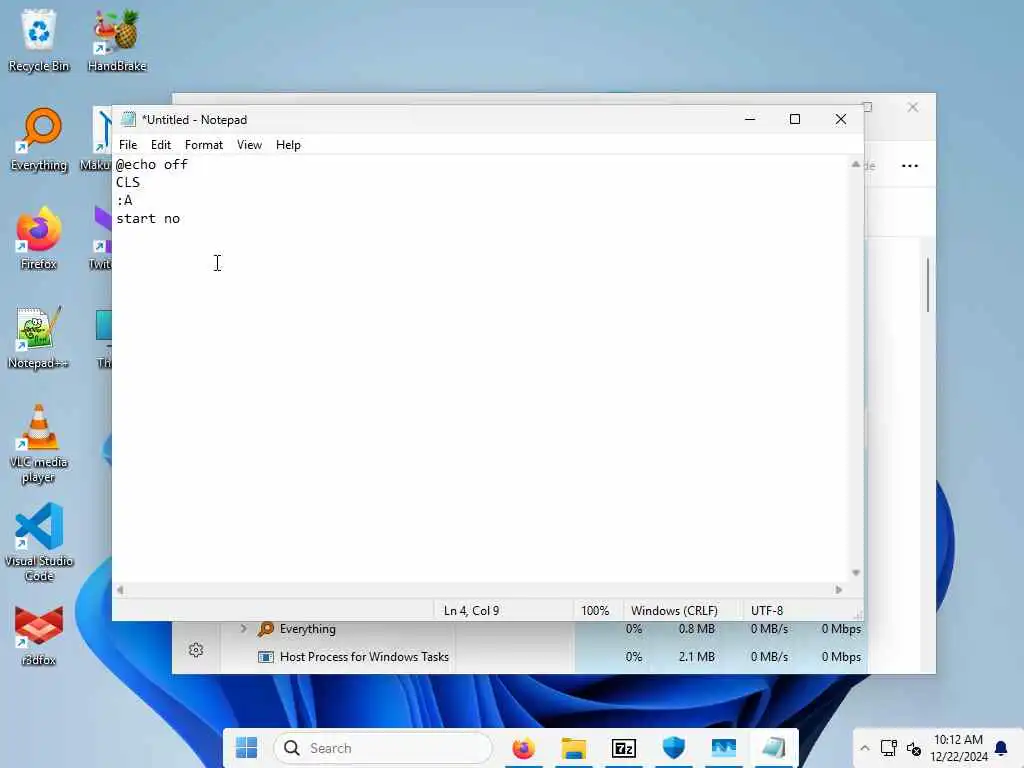Open the Notepad File menu
The image size is (1024, 768).
(x=128, y=145)
